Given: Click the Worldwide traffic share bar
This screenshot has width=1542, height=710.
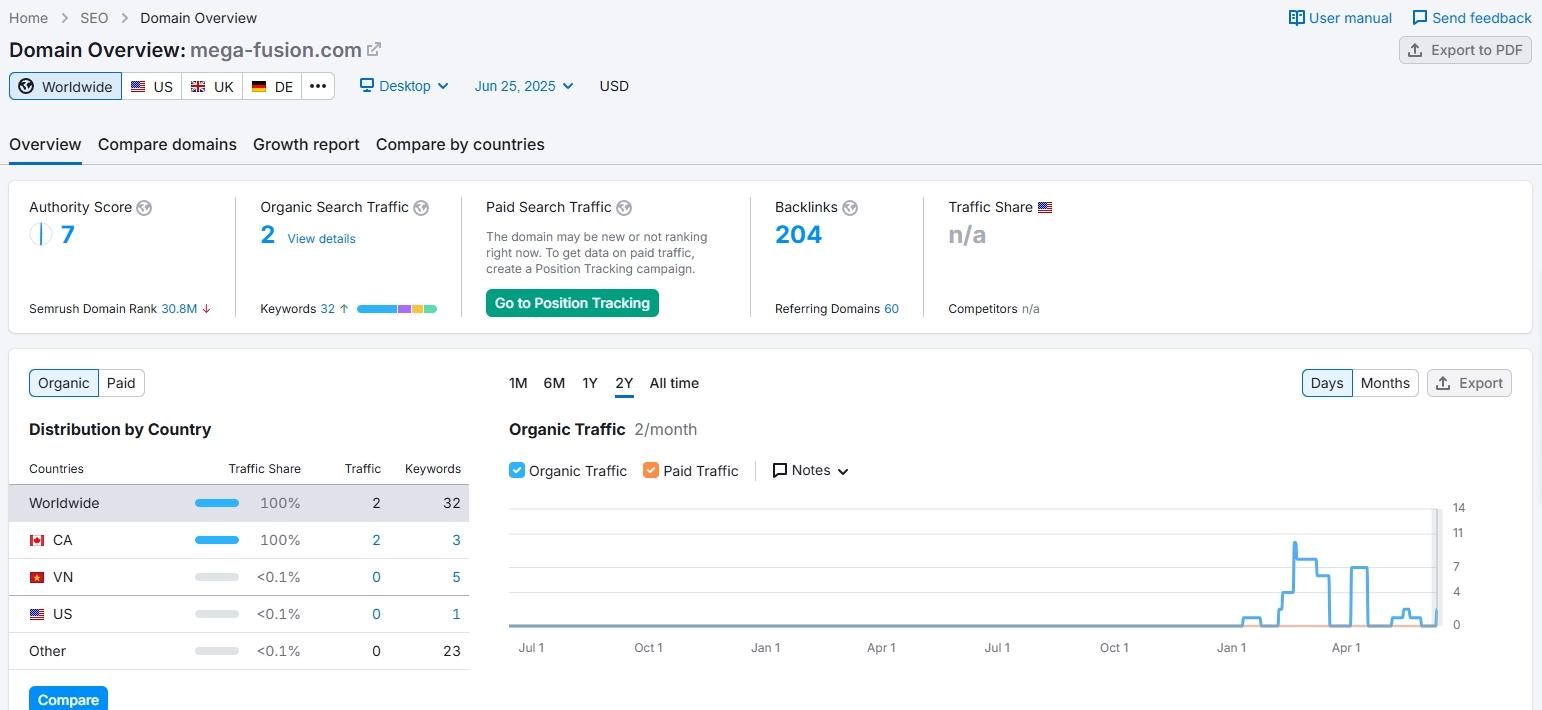Looking at the screenshot, I should 217,503.
